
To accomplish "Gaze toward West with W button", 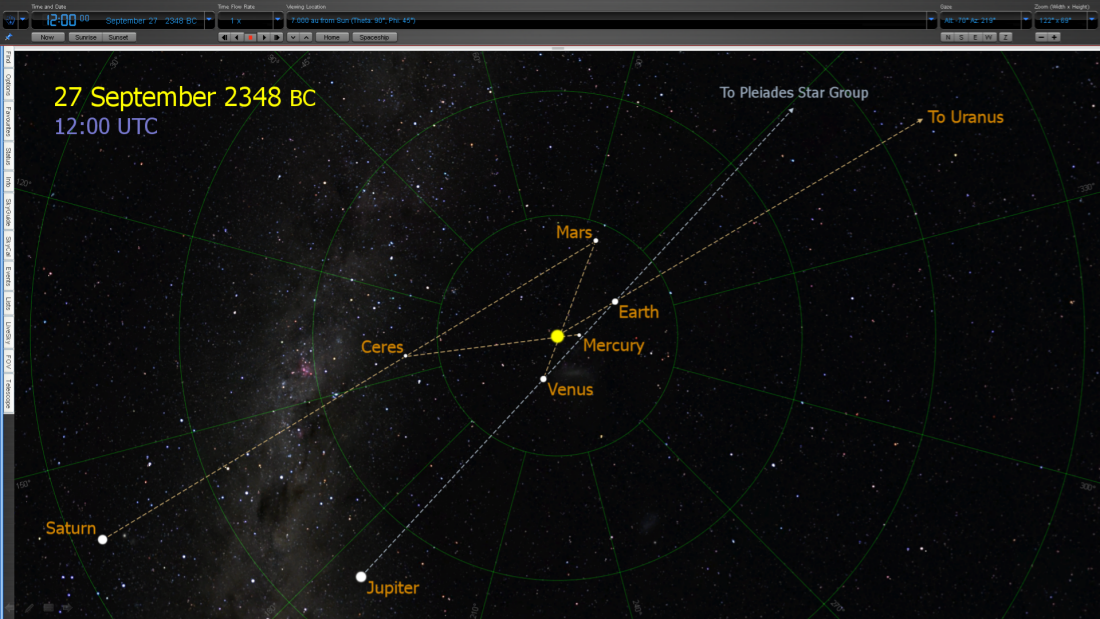I will tap(989, 37).
